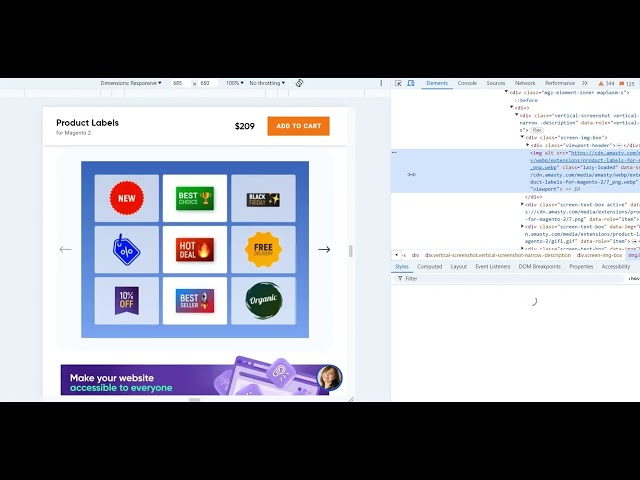Click the Black Friday label tile
This screenshot has height=480, width=640.
263,198
